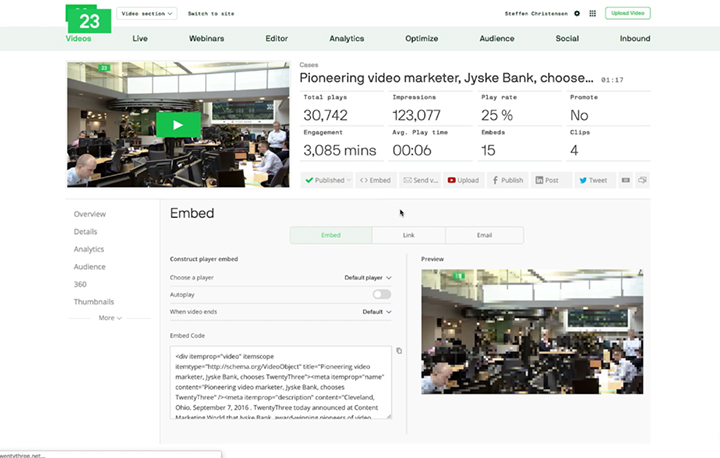This screenshot has width=720, height=458.
Task: Play the video with the green play button
Action: tap(178, 124)
